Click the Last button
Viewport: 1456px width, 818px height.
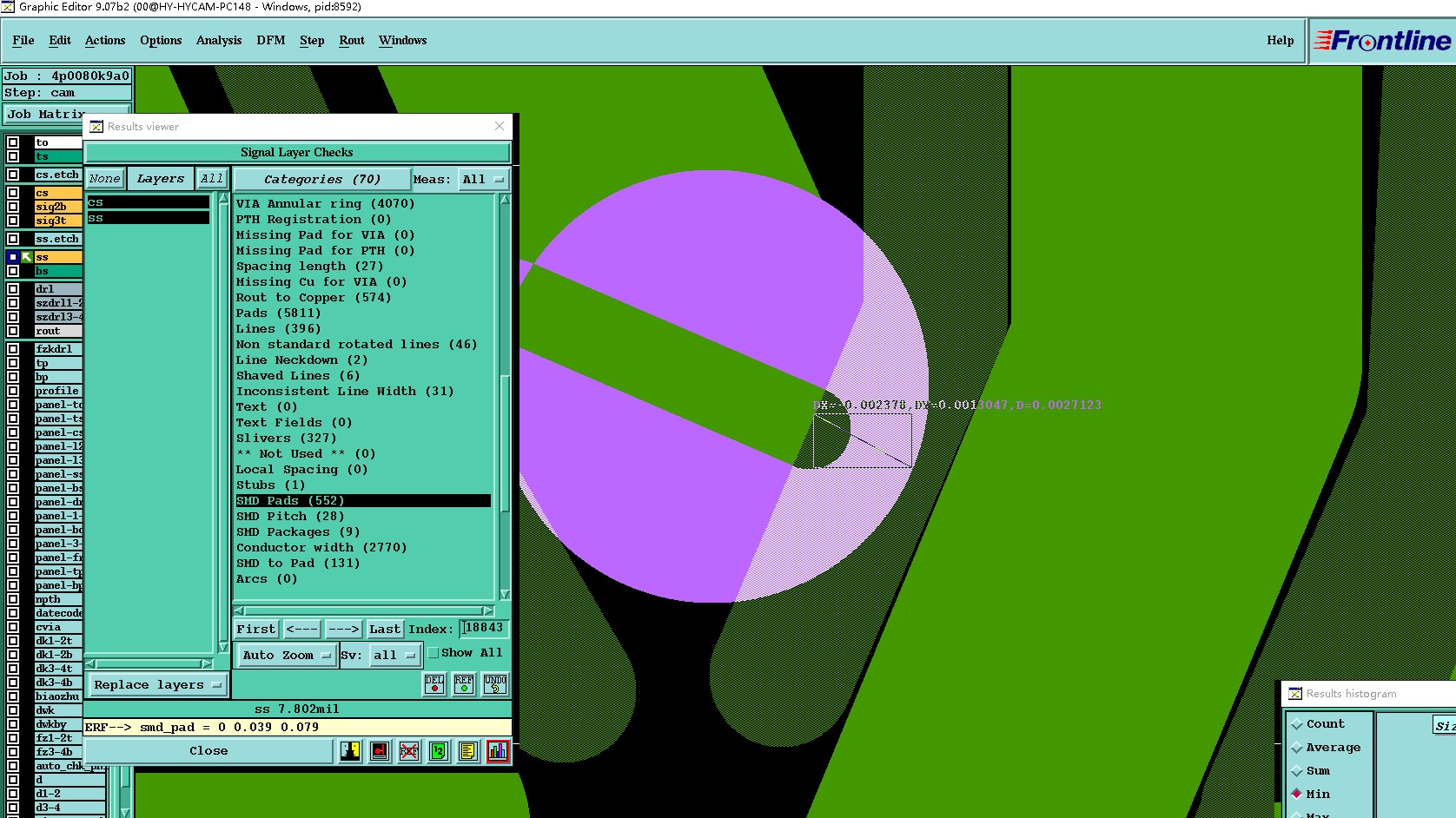[x=385, y=630]
